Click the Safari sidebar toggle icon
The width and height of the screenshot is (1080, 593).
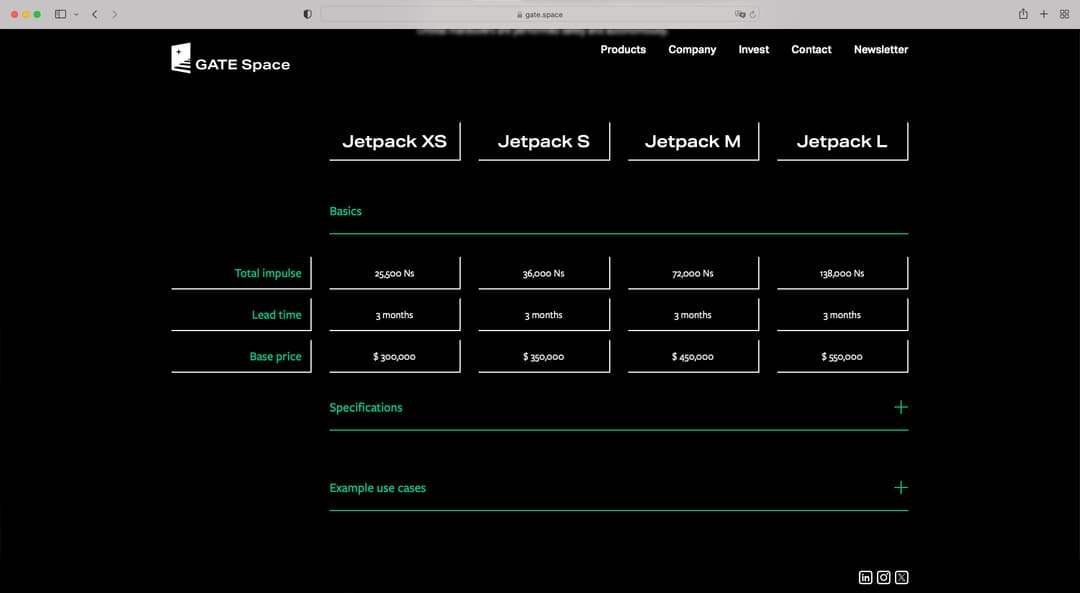[61, 14]
